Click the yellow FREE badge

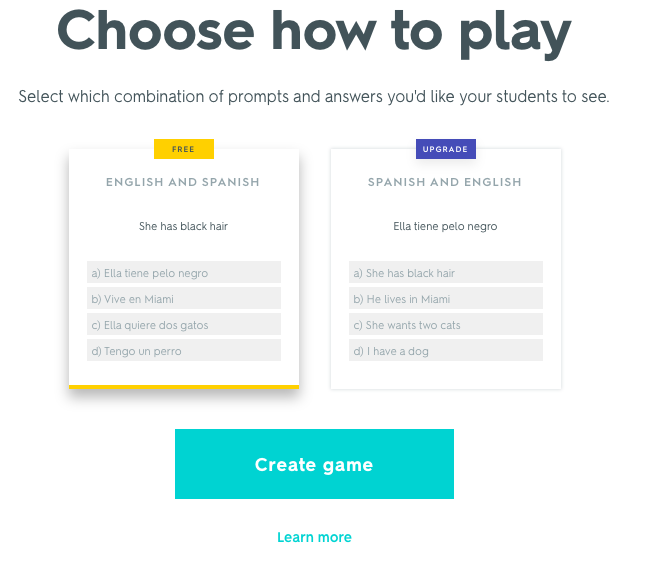(x=184, y=149)
